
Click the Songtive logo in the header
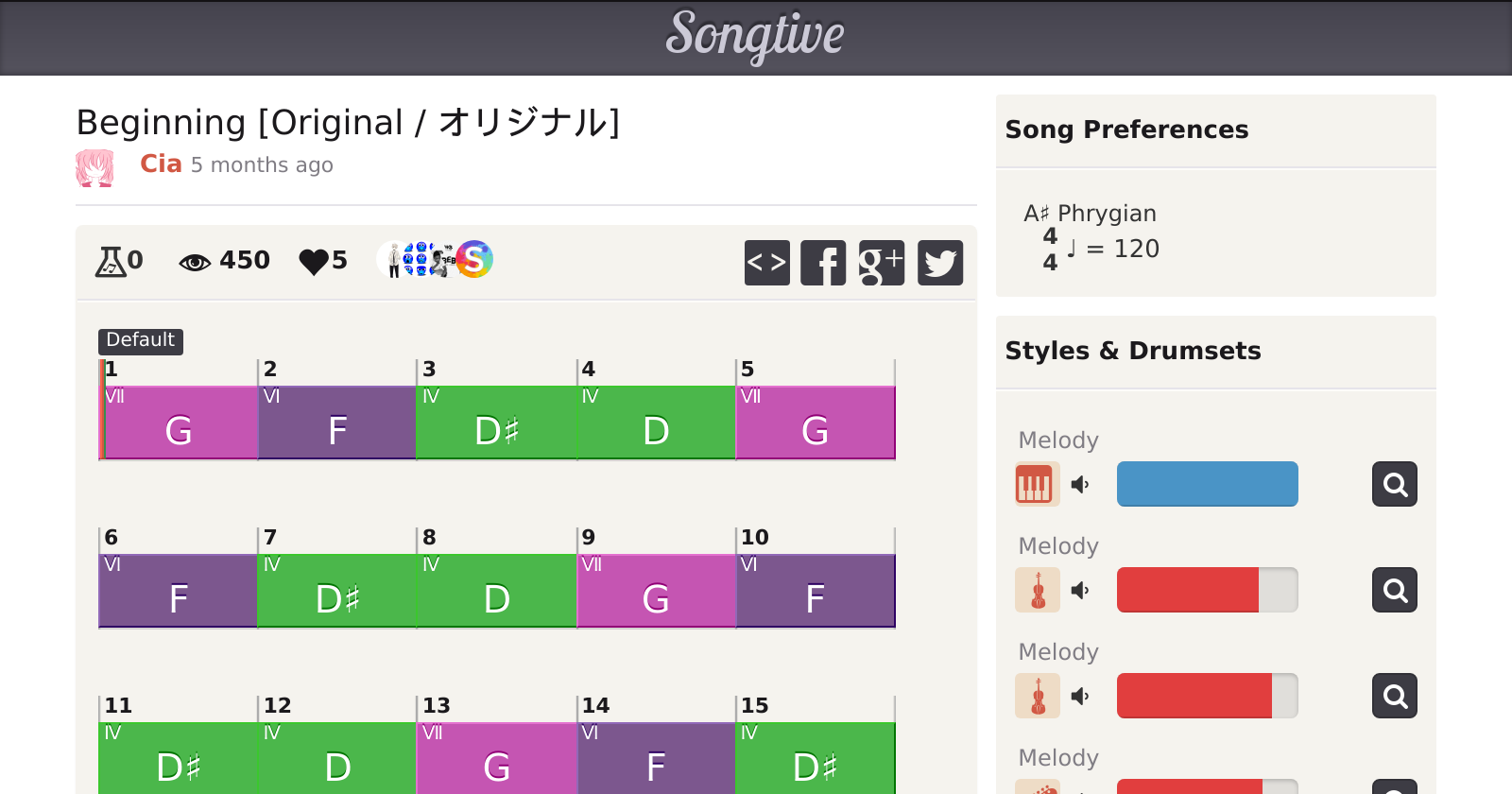tap(755, 36)
